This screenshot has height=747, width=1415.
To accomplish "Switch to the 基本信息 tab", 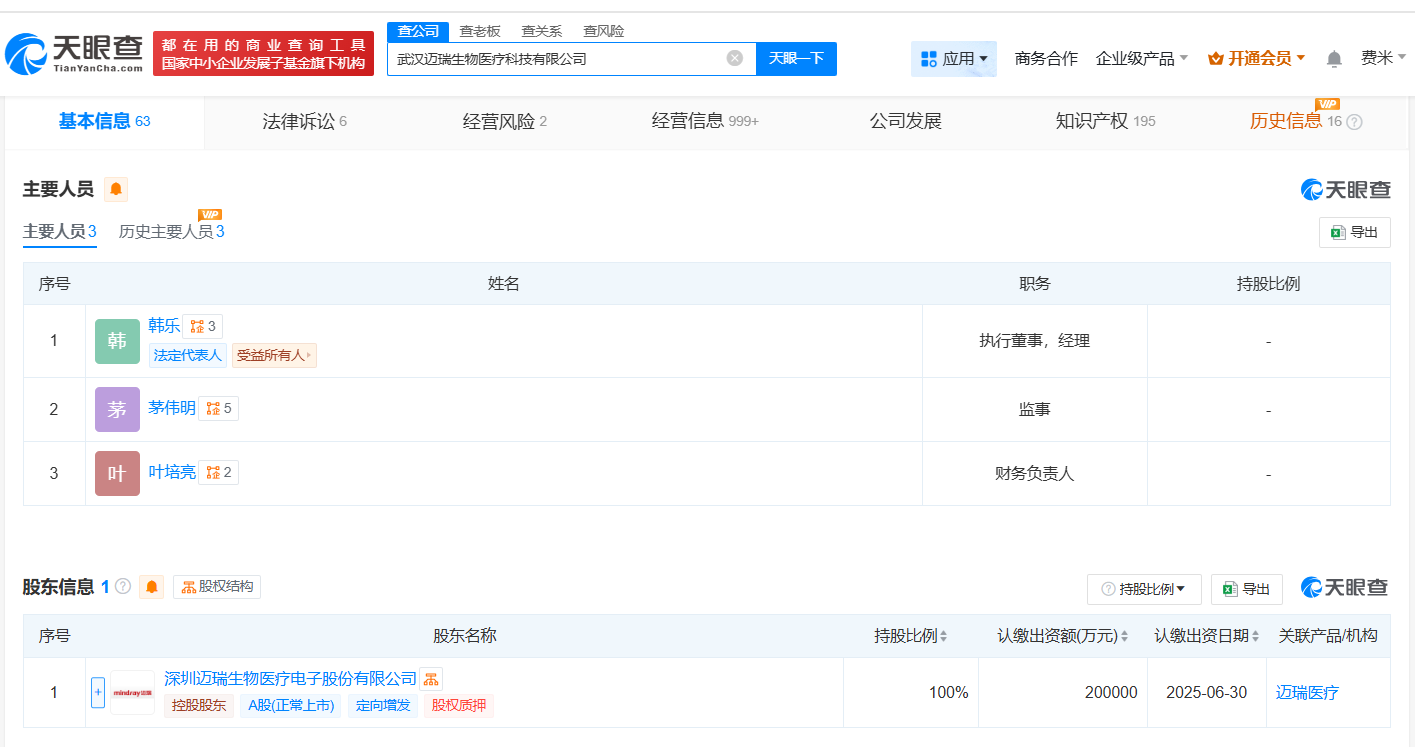I will click(x=105, y=121).
